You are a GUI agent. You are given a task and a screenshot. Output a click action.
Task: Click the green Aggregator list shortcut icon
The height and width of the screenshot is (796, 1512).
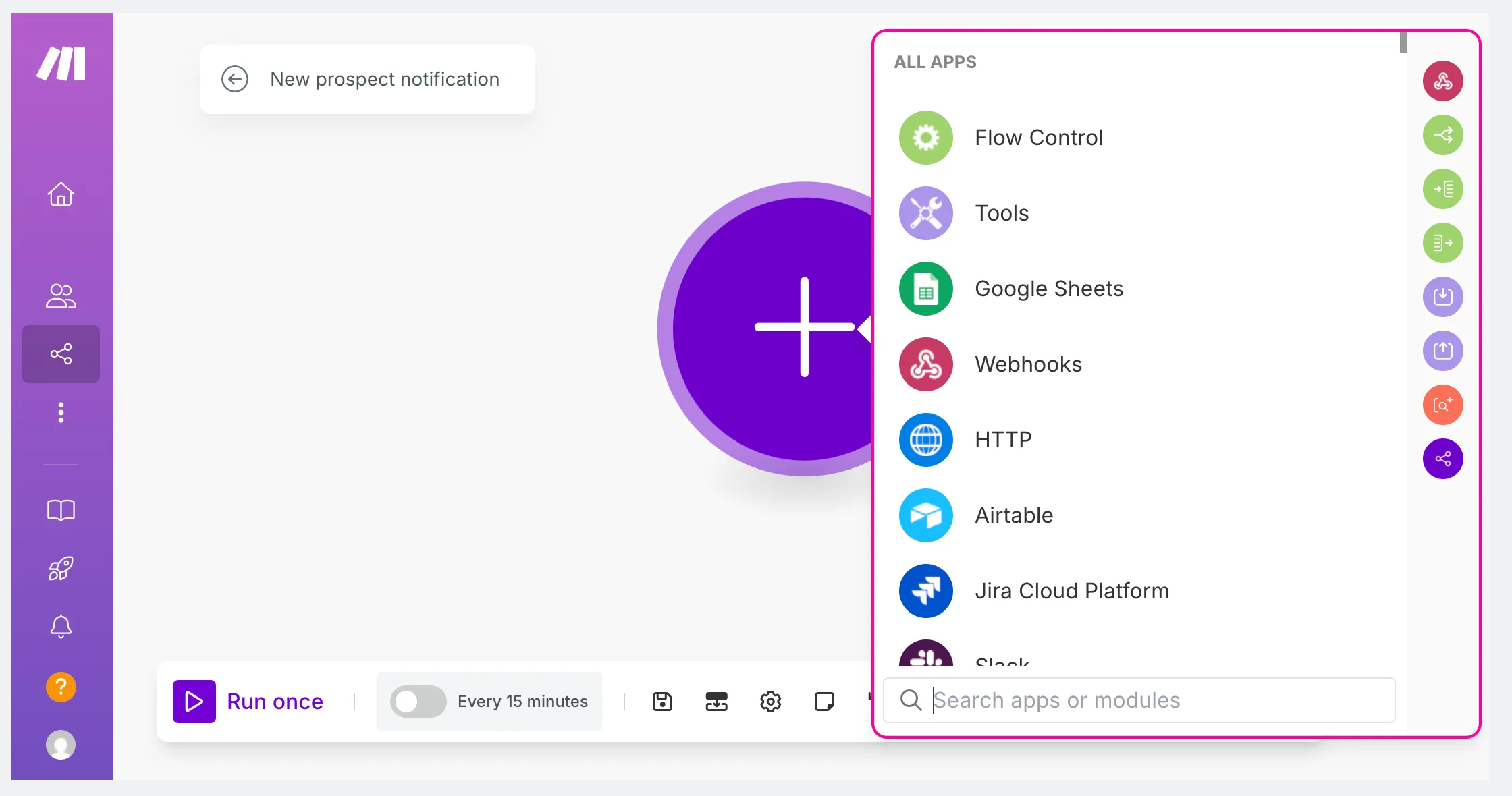click(x=1442, y=189)
